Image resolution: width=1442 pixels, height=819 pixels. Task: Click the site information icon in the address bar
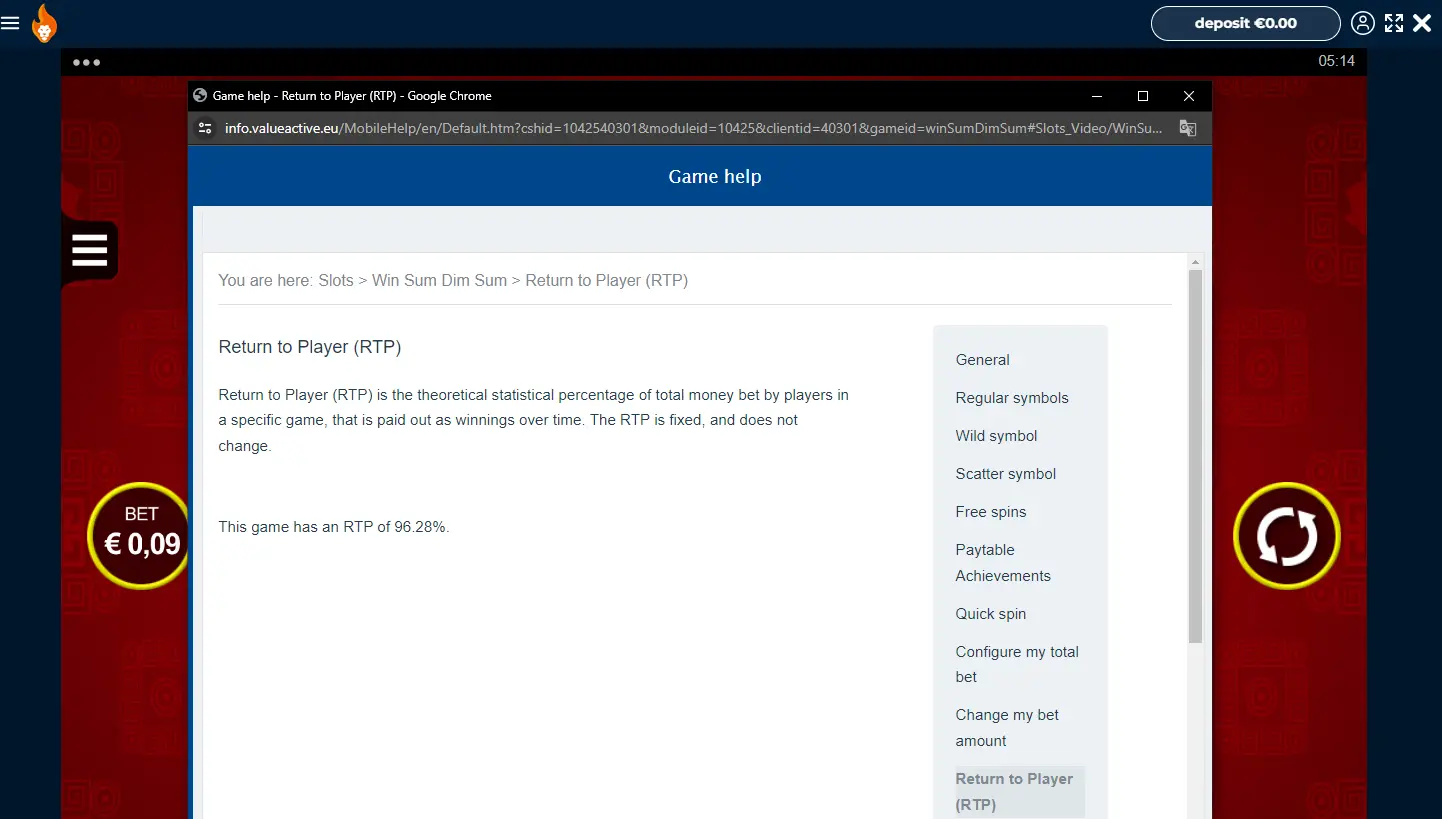(x=205, y=128)
